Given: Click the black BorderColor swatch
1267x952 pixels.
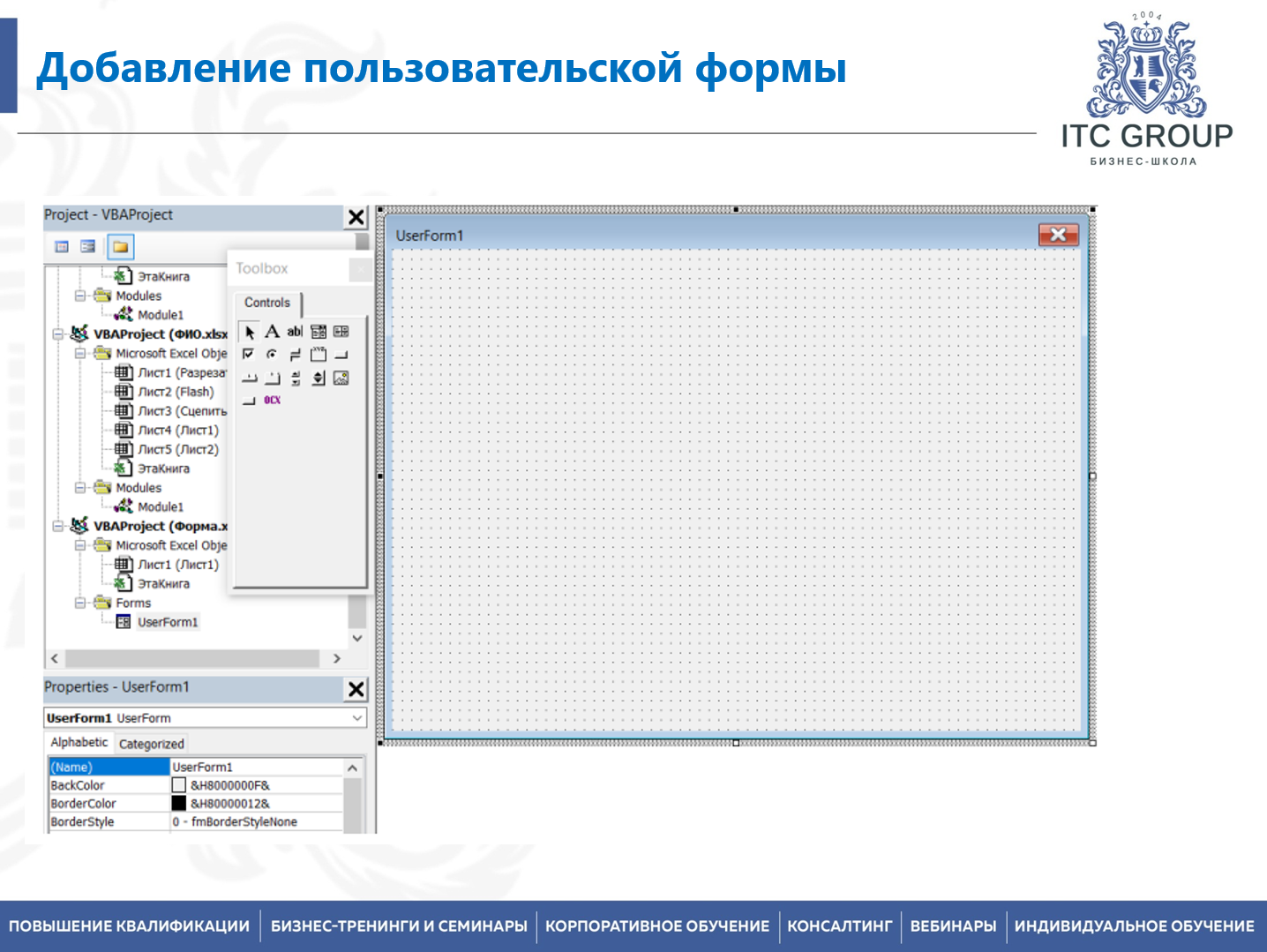Looking at the screenshot, I should (x=178, y=804).
